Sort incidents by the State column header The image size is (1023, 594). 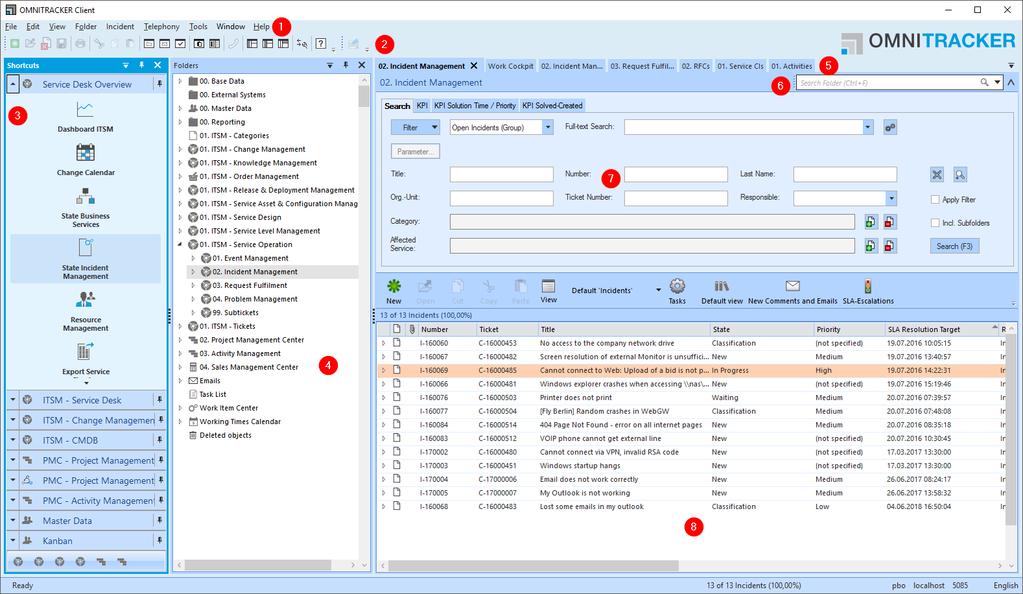click(761, 330)
